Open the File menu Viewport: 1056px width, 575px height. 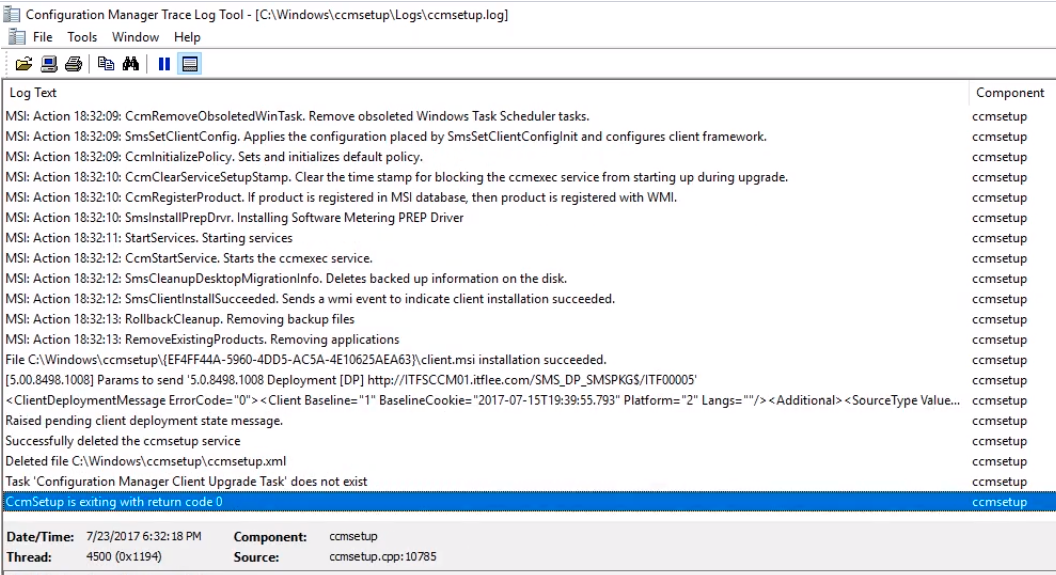[42, 37]
